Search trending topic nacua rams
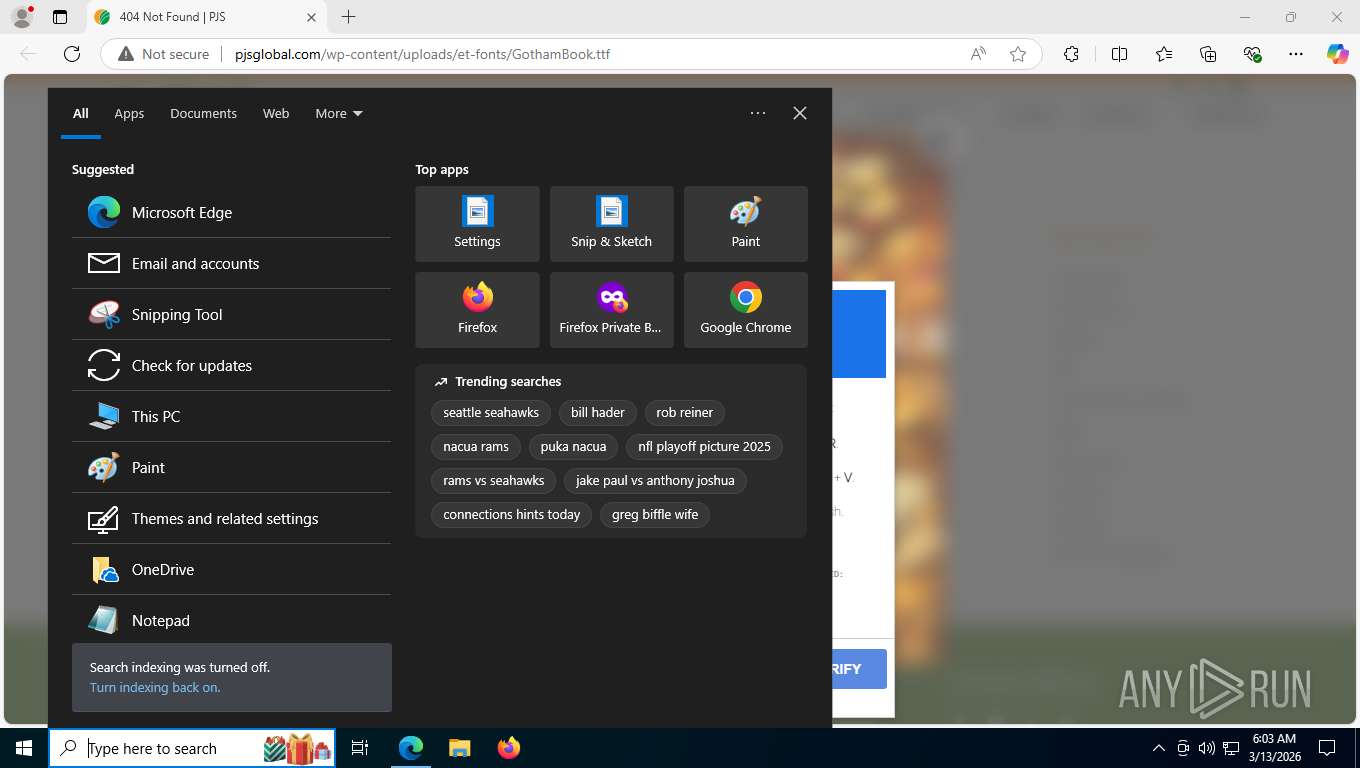 [x=476, y=446]
